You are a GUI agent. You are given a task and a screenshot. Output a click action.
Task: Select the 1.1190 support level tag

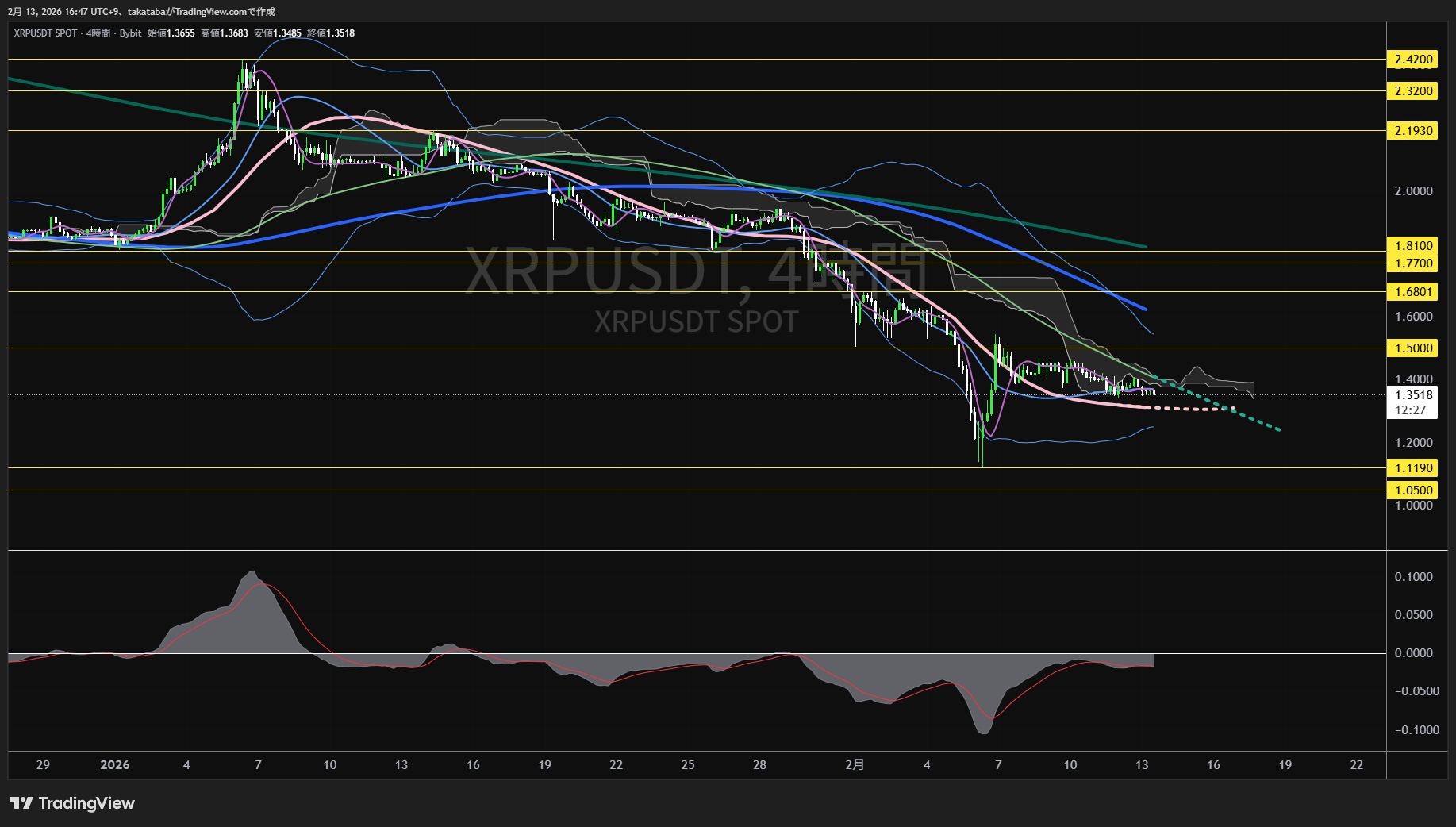(x=1413, y=468)
